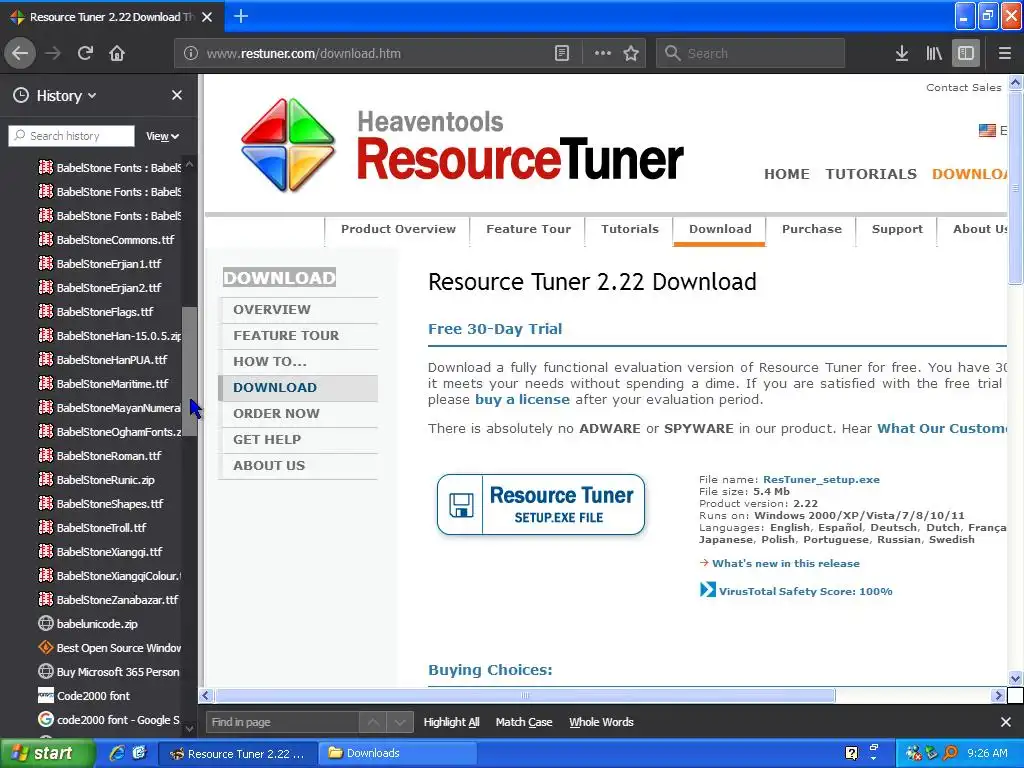Click the system tray clock 9:26 AM
The width and height of the screenshot is (1024, 768).
coord(987,754)
